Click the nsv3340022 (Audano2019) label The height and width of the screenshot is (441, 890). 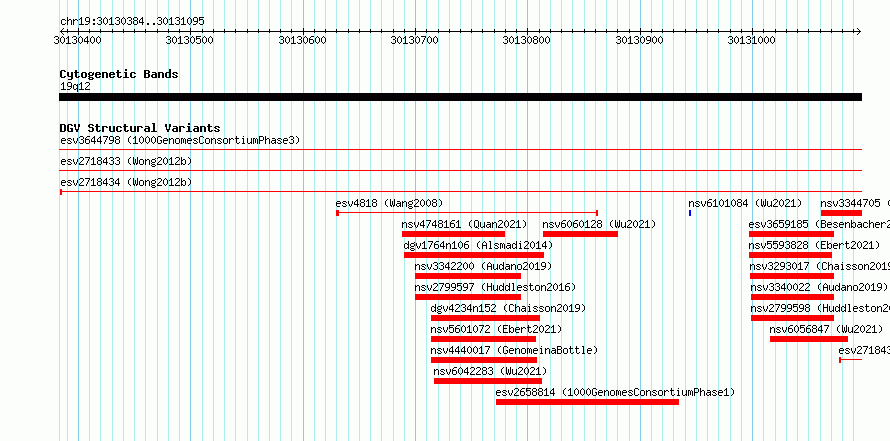click(819, 287)
